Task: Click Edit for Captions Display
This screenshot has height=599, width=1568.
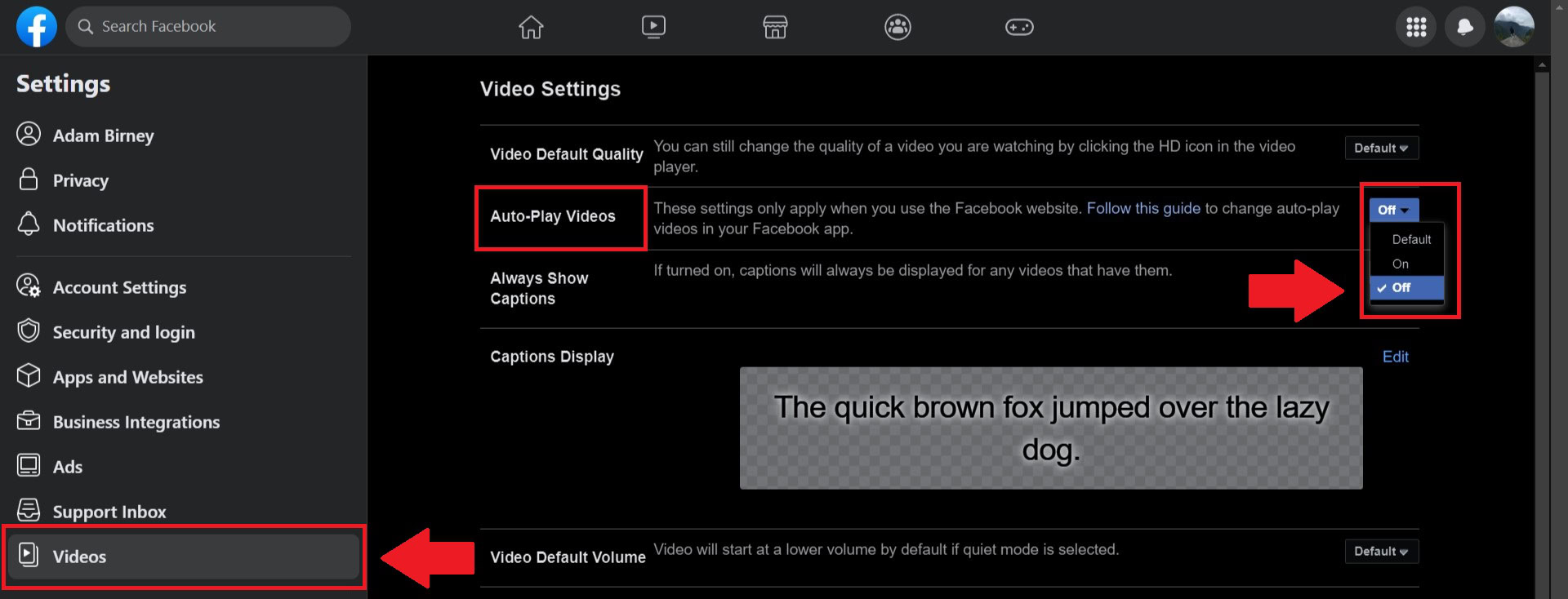Action: click(1395, 357)
